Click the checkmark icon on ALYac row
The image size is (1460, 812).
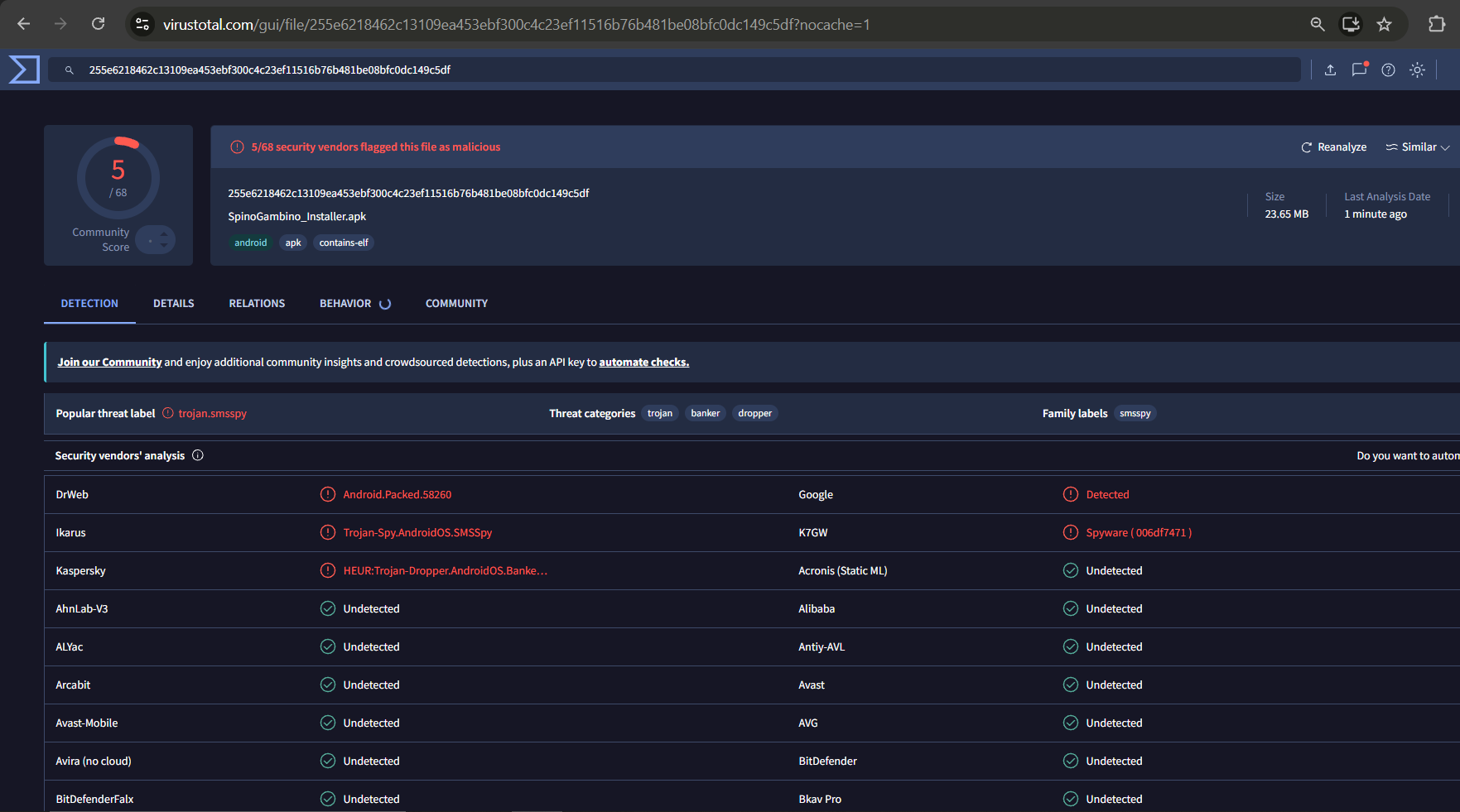[328, 646]
